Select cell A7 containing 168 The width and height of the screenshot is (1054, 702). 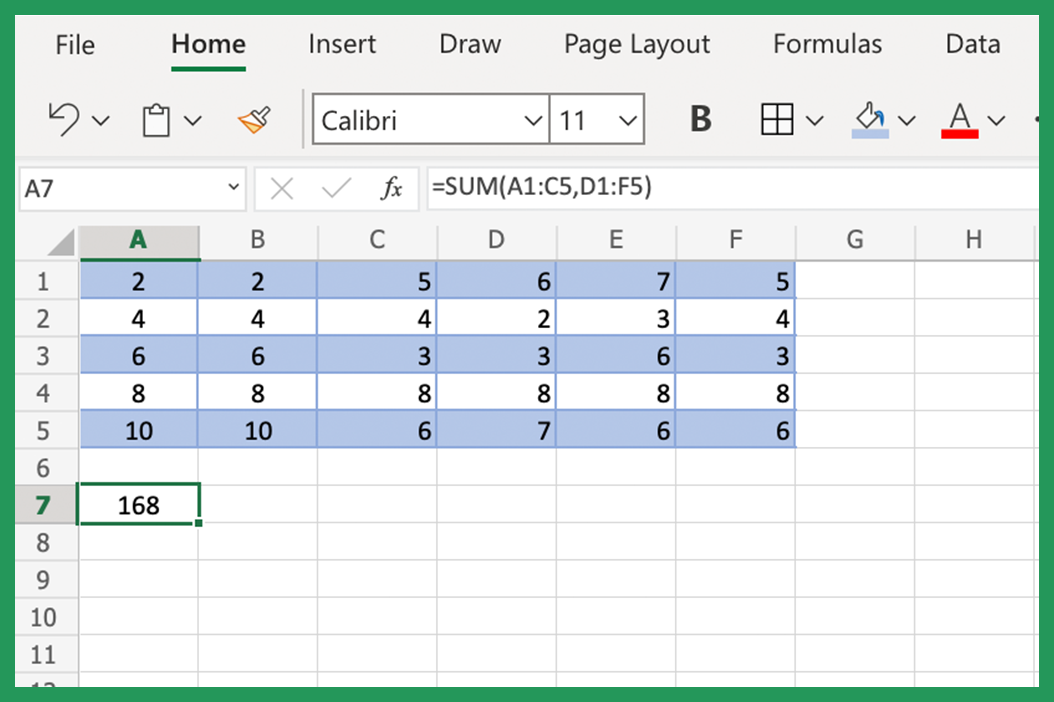pyautogui.click(x=138, y=504)
